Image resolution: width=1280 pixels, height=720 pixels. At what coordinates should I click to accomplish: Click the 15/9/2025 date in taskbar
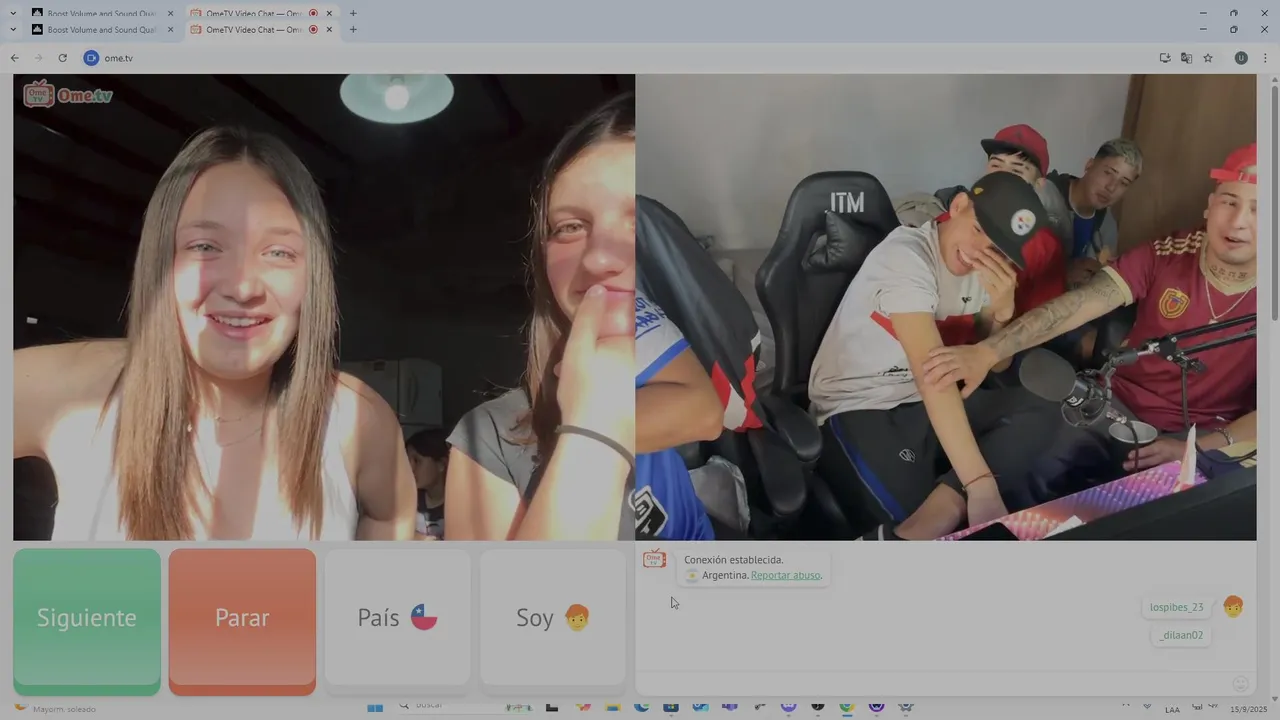click(x=1250, y=709)
